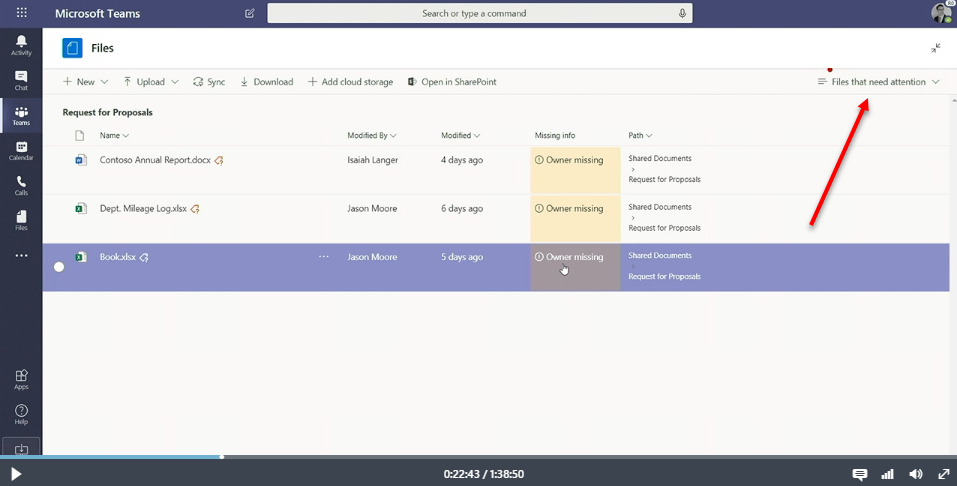Open Modified column dropdown
Image resolution: width=957 pixels, height=486 pixels.
pos(460,136)
